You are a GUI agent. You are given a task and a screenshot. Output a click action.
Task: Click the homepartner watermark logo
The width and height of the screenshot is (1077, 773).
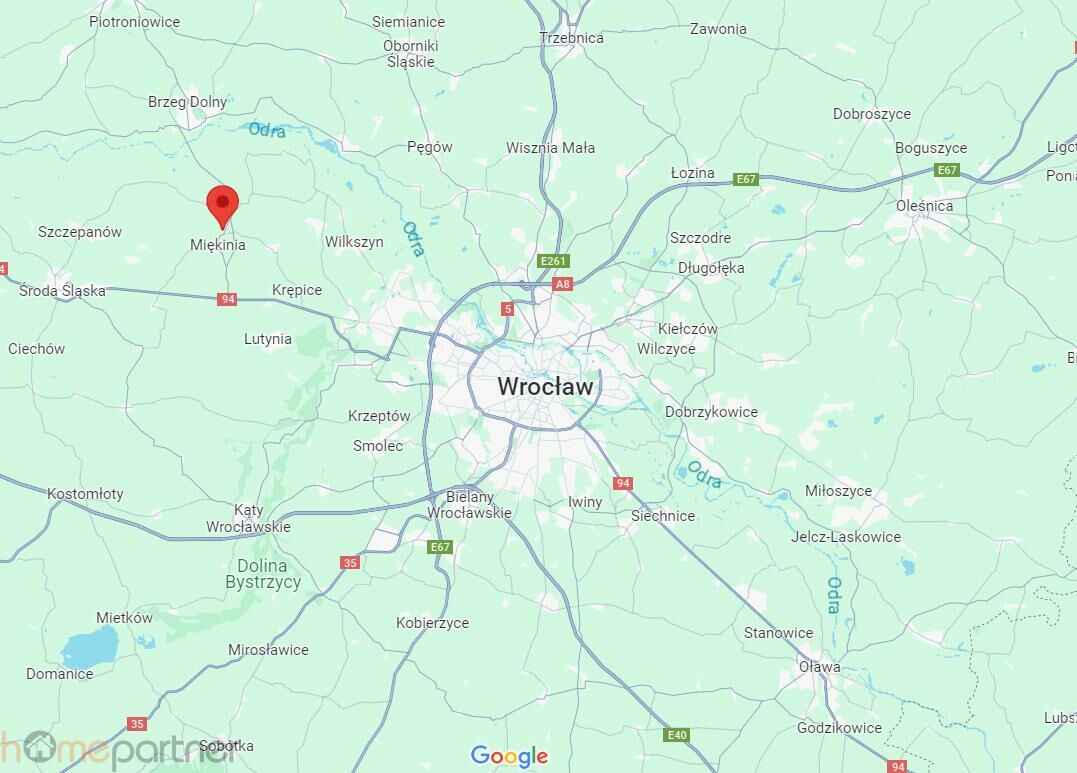(x=117, y=750)
